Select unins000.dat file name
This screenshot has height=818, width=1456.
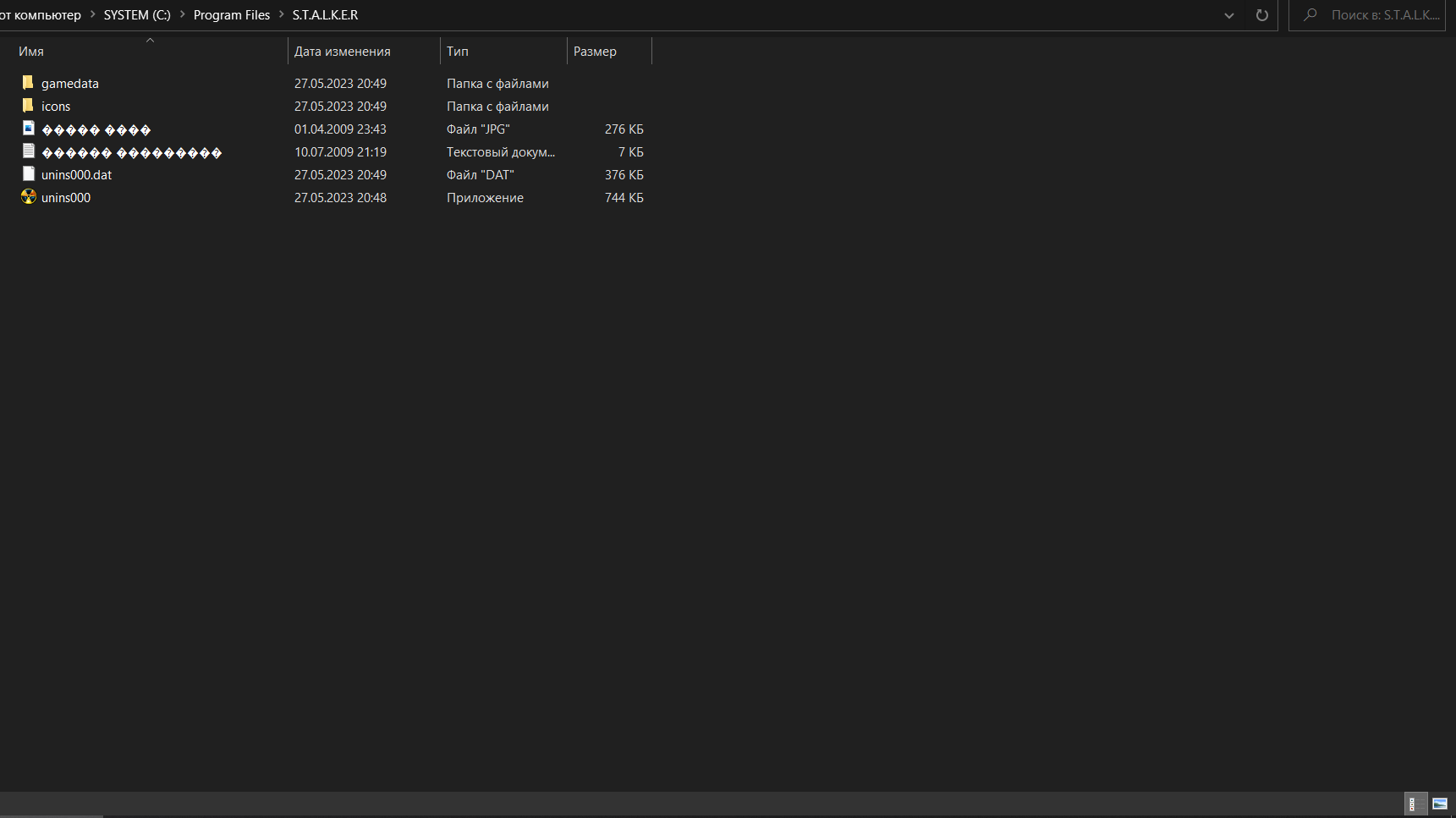[76, 175]
